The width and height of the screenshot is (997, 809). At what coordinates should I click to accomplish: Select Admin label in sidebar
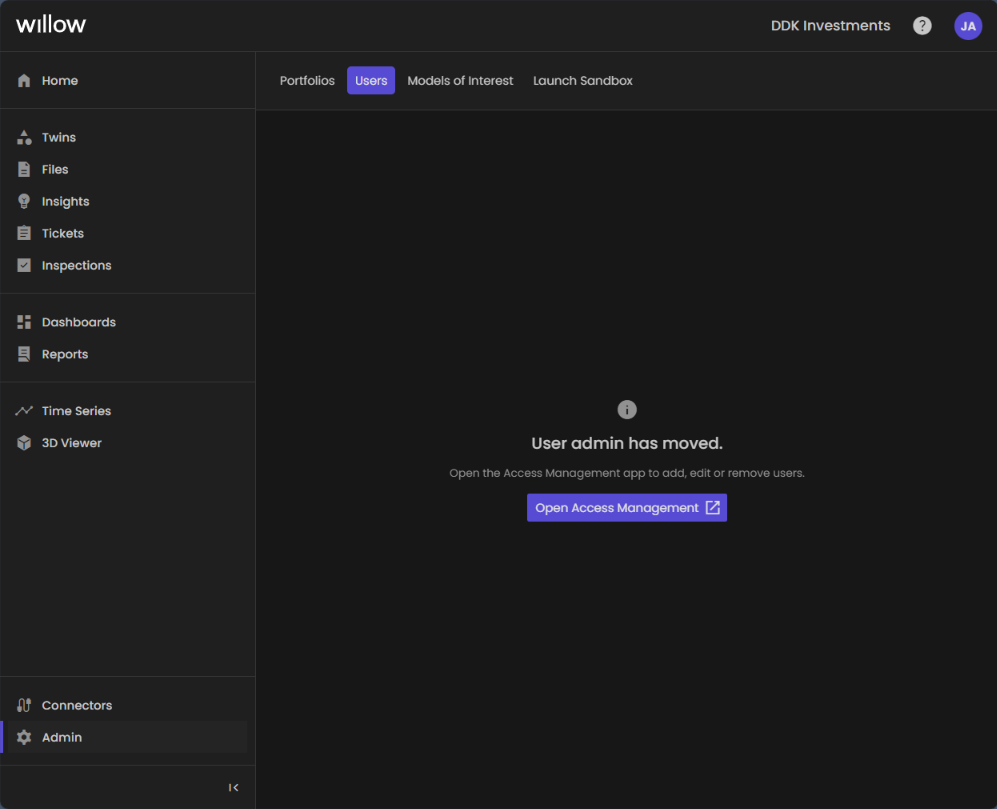(62, 737)
